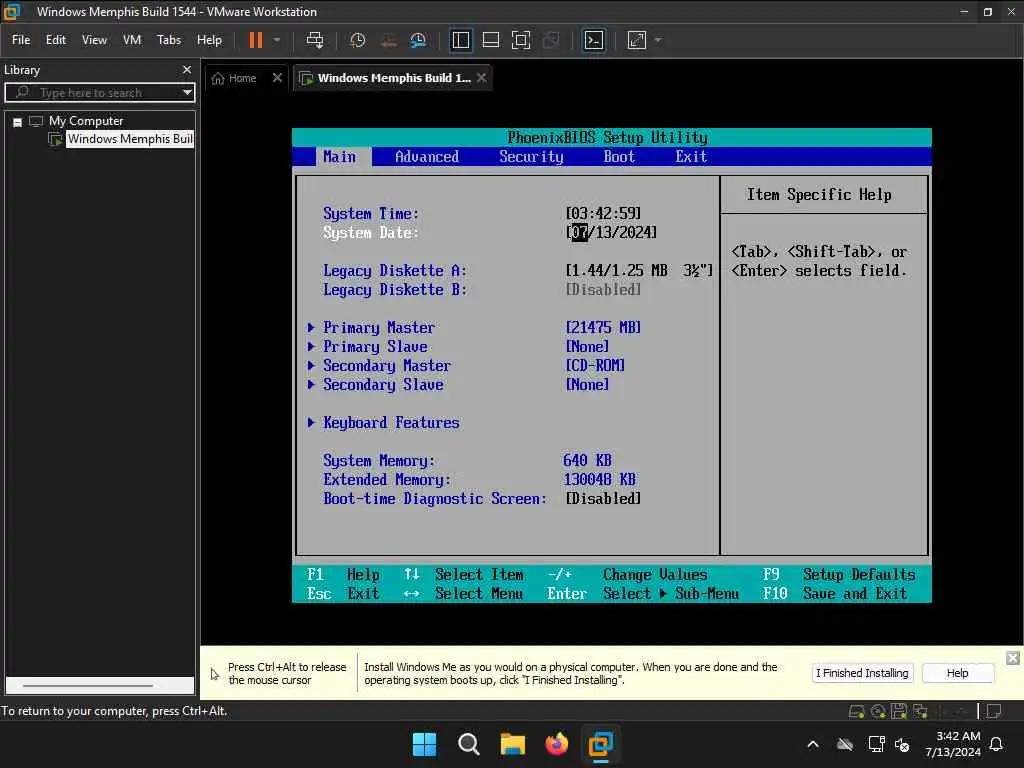Close Windows Memphis Build tab
This screenshot has height=768, width=1024.
(x=481, y=78)
